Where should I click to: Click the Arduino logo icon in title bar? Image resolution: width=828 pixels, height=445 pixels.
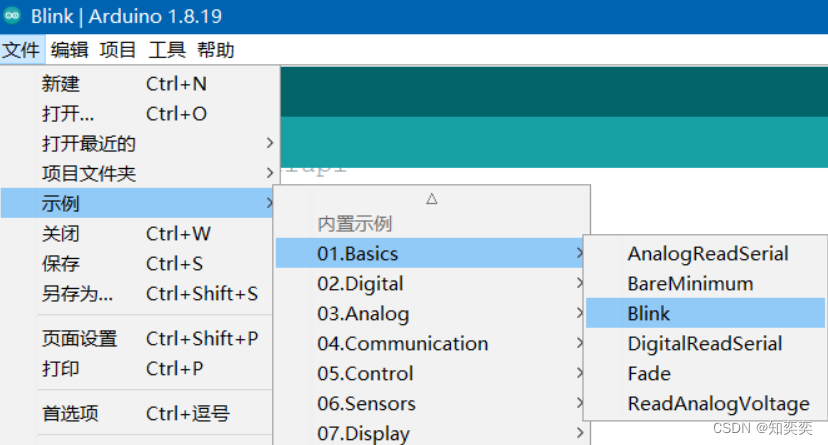point(12,16)
